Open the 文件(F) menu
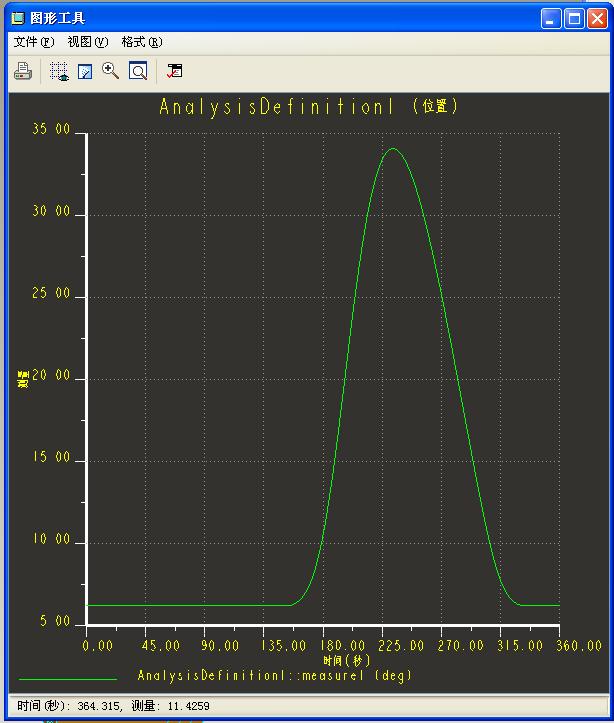Viewport: 614px width, 723px height. [x=34, y=42]
